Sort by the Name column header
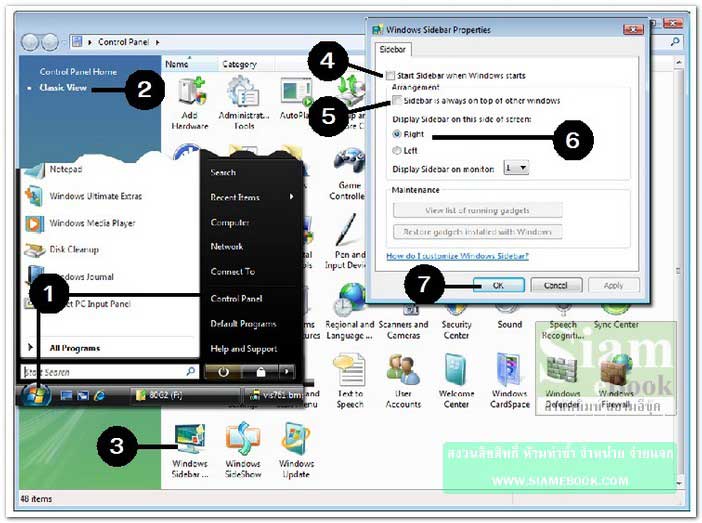The height and width of the screenshot is (523, 702). 190,64
